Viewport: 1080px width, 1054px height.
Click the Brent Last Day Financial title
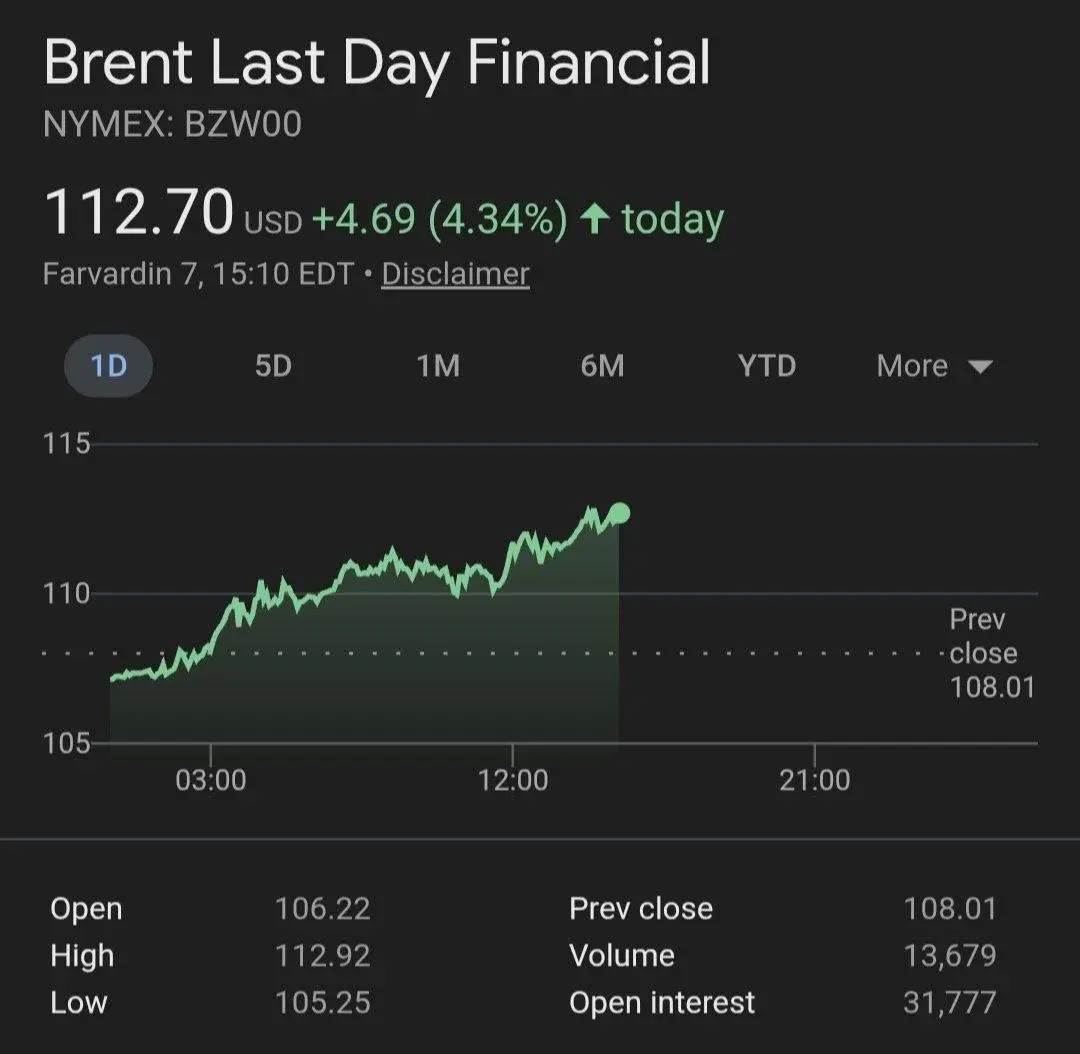tap(377, 62)
